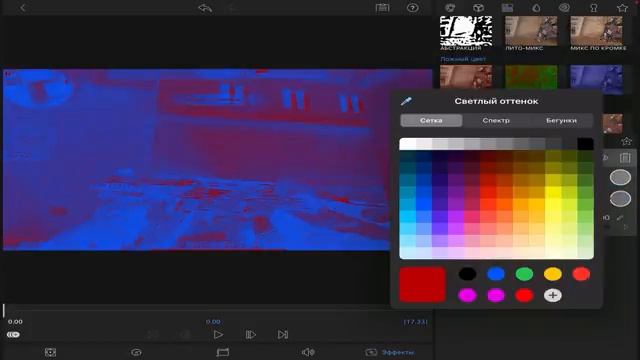This screenshot has height=360, width=640.
Task: Step forward one frame
Action: pyautogui.click(x=251, y=335)
